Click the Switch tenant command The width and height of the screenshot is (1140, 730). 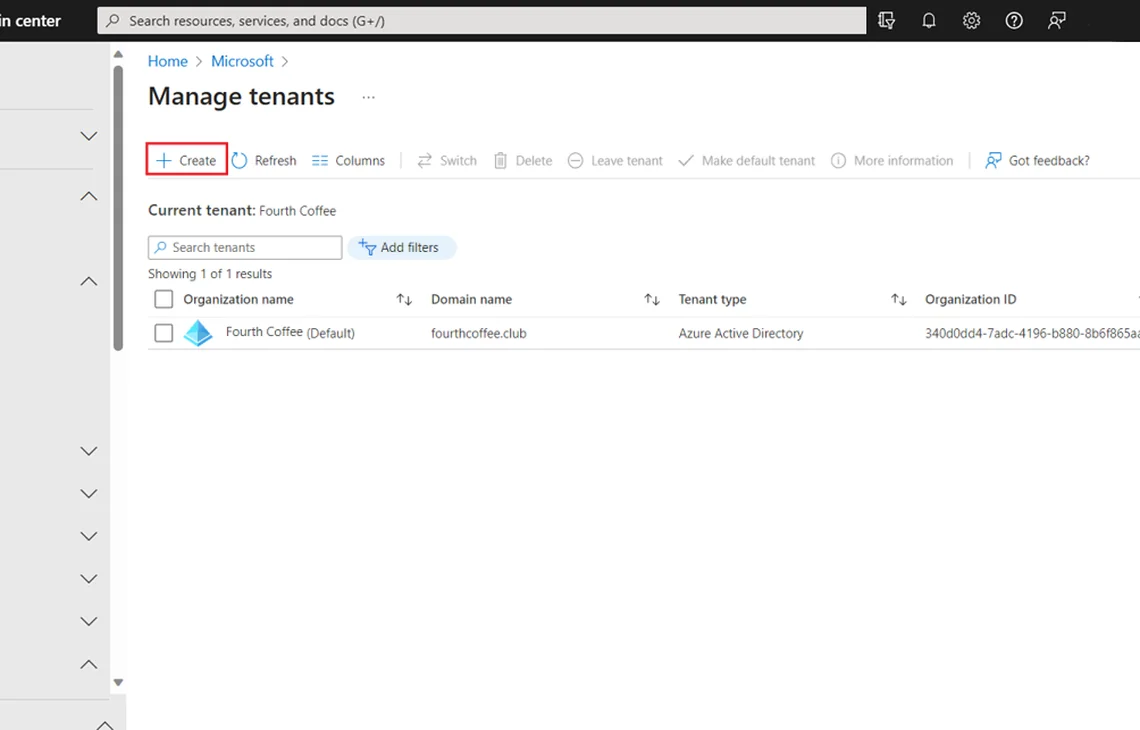pyautogui.click(x=447, y=160)
